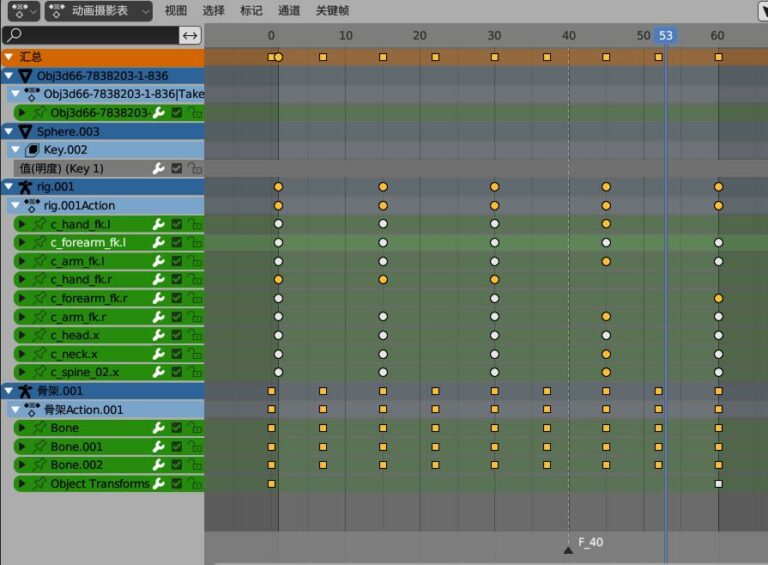Toggle mute checkbox for Object Transforms

(177, 484)
